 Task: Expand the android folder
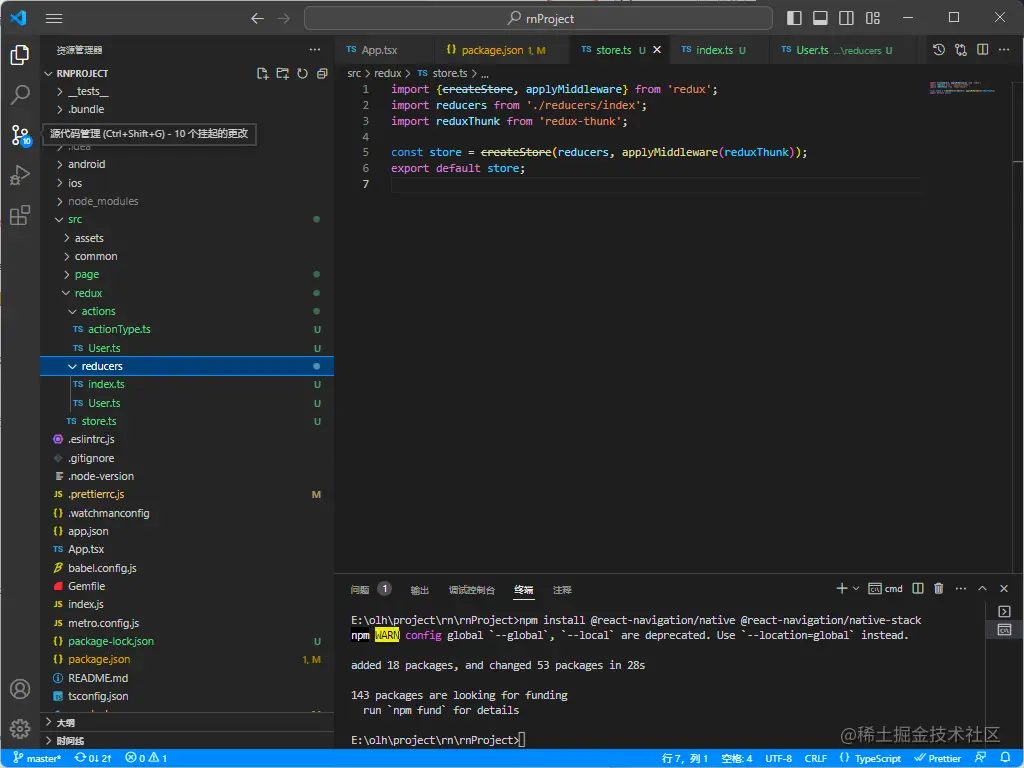click(59, 165)
